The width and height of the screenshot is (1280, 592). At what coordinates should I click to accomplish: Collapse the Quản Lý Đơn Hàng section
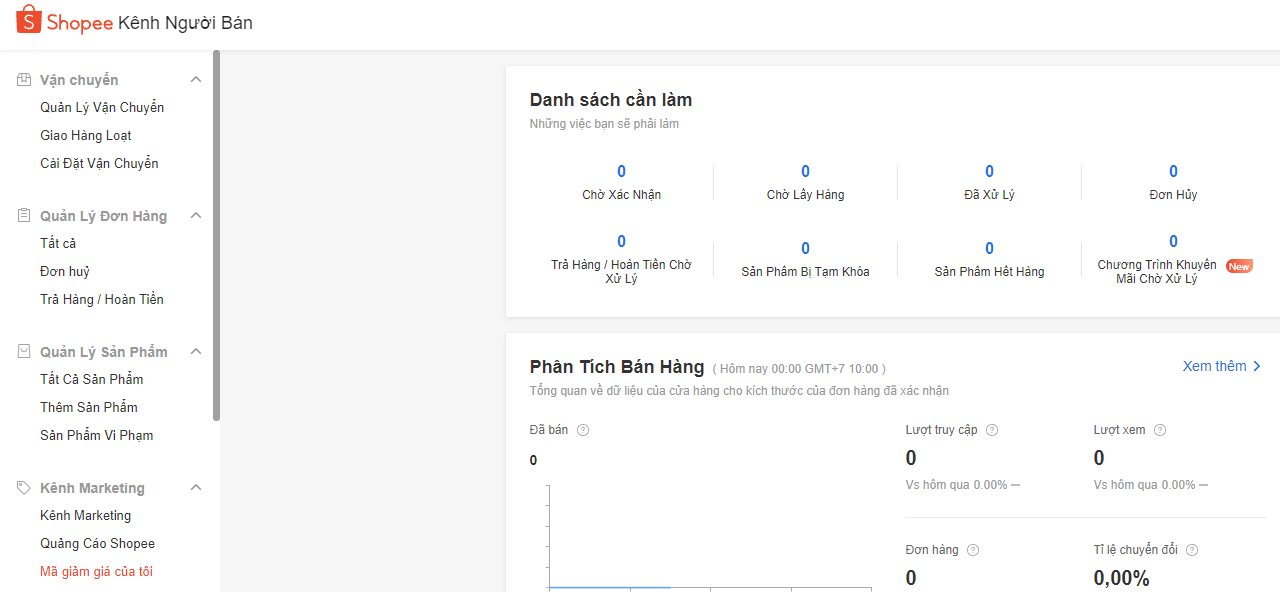tap(196, 216)
